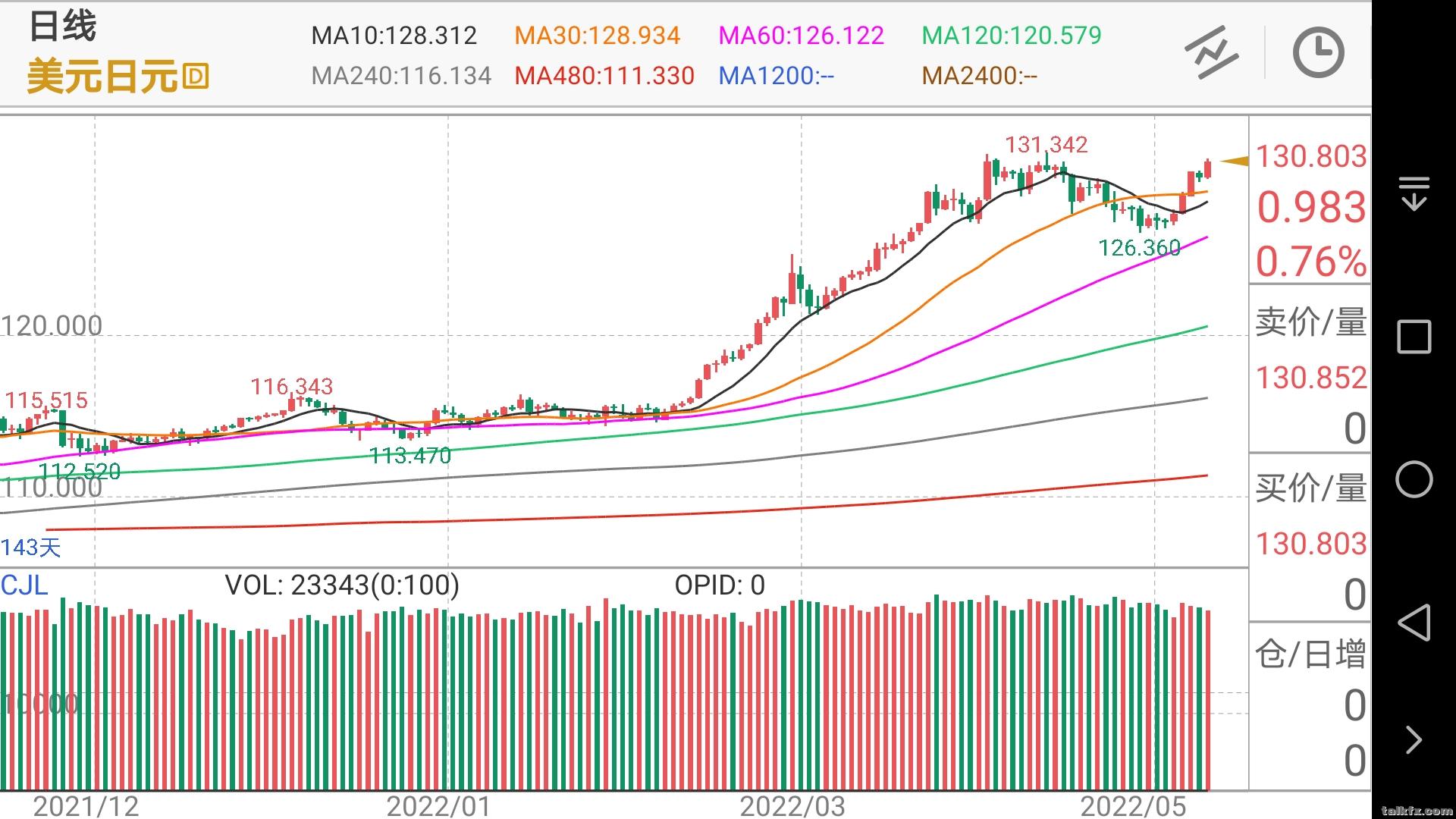
Task: Select the MA10:128.312 indicator label
Action: pyautogui.click(x=394, y=36)
